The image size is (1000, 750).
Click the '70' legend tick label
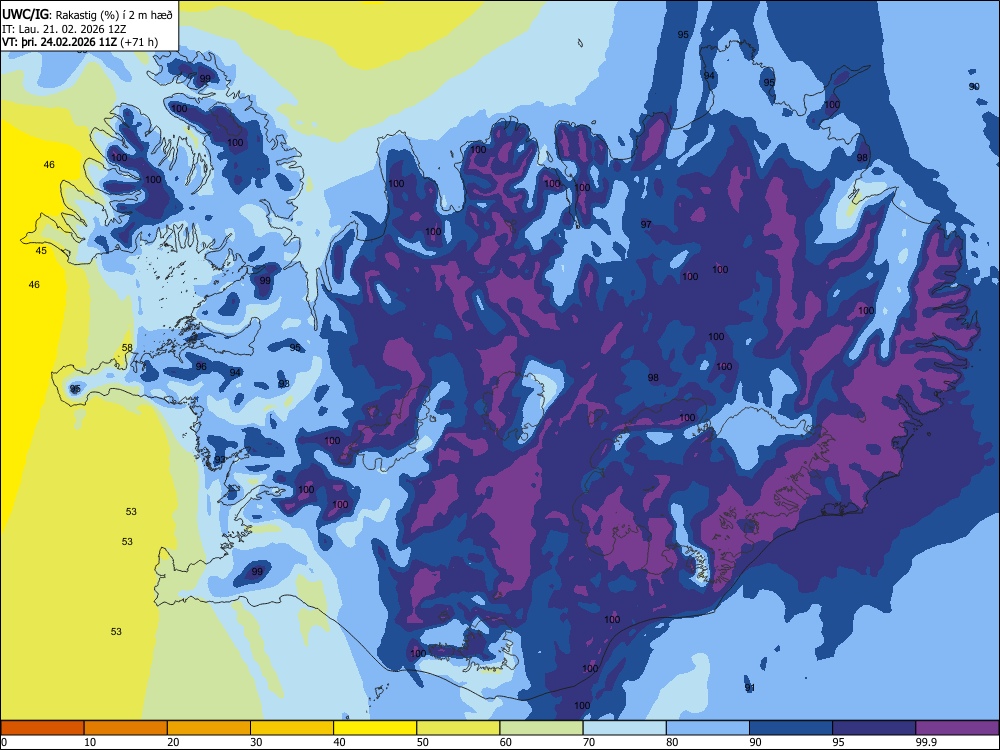pos(589,742)
